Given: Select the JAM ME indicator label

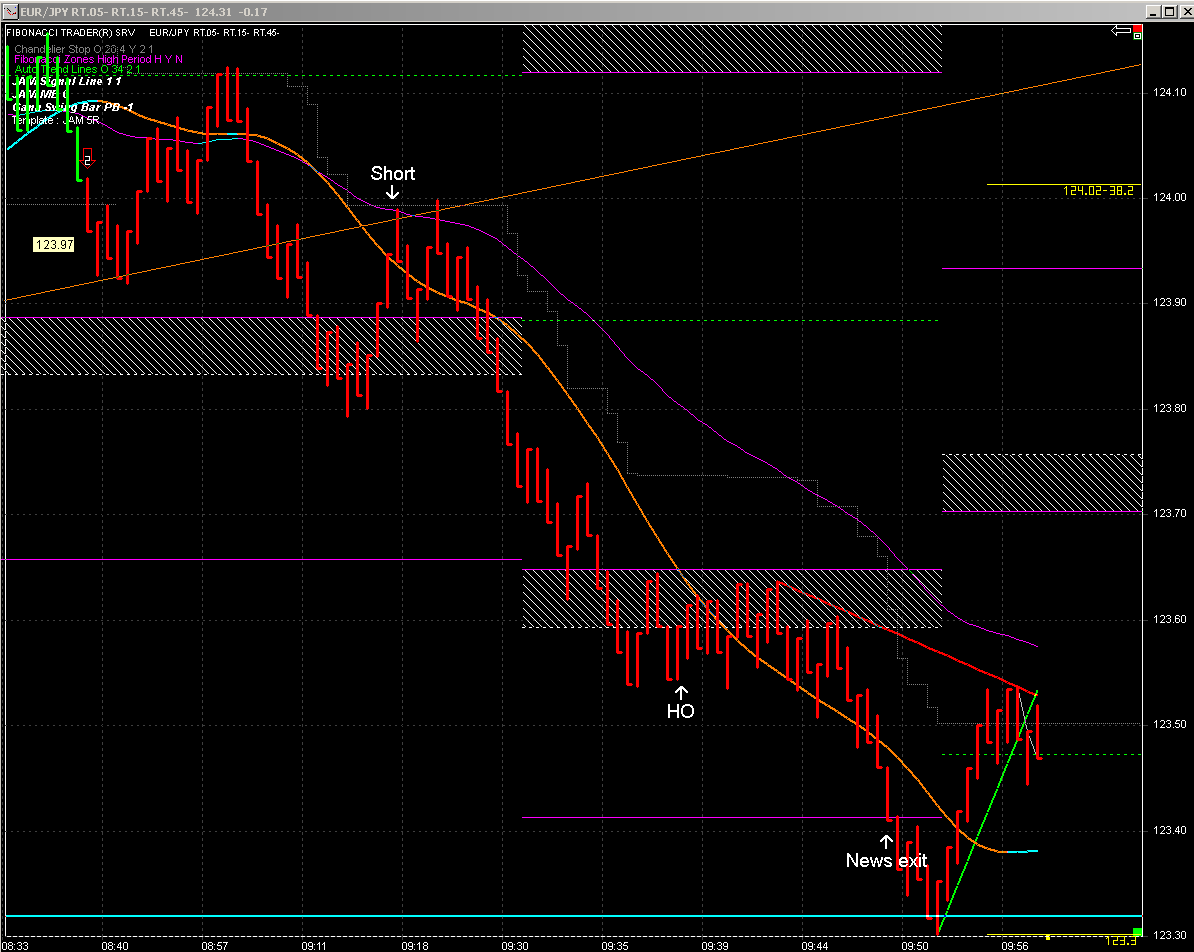Looking at the screenshot, I should point(41,94).
